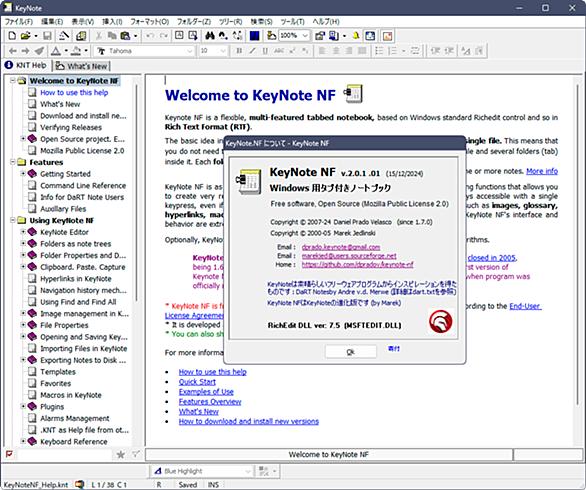Paste from clipboard with the toolbar icon

(x=125, y=36)
